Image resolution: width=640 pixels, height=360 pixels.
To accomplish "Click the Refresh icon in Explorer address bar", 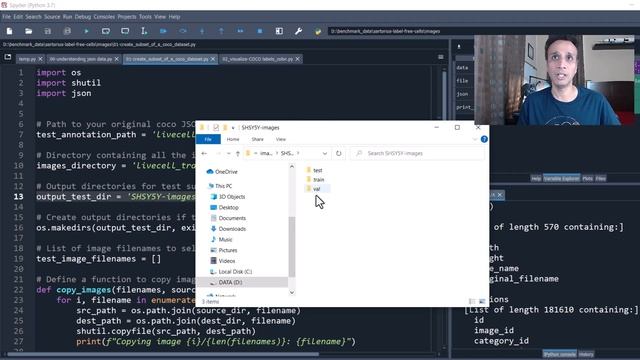I will click(x=338, y=153).
